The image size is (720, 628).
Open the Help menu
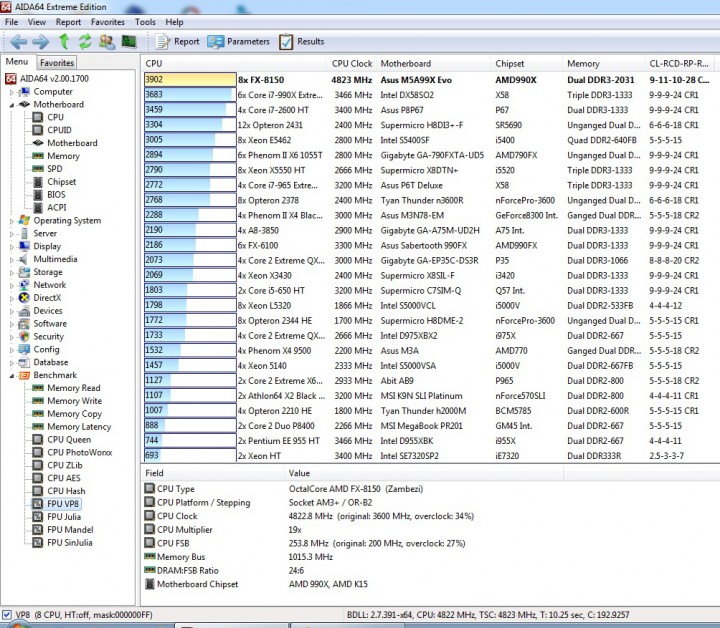pyautogui.click(x=174, y=22)
